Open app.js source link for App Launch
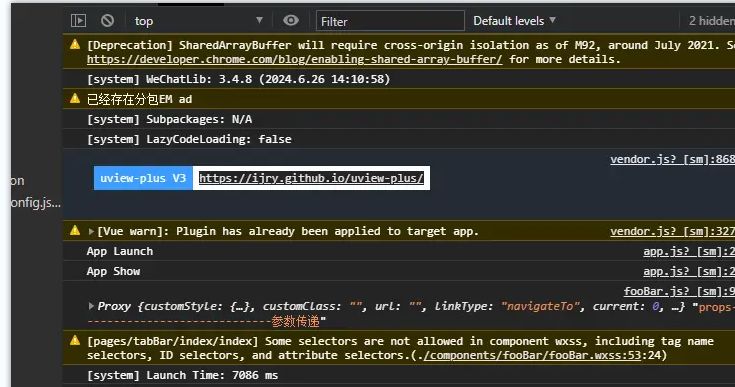This screenshot has height=387, width=735. (x=689, y=251)
